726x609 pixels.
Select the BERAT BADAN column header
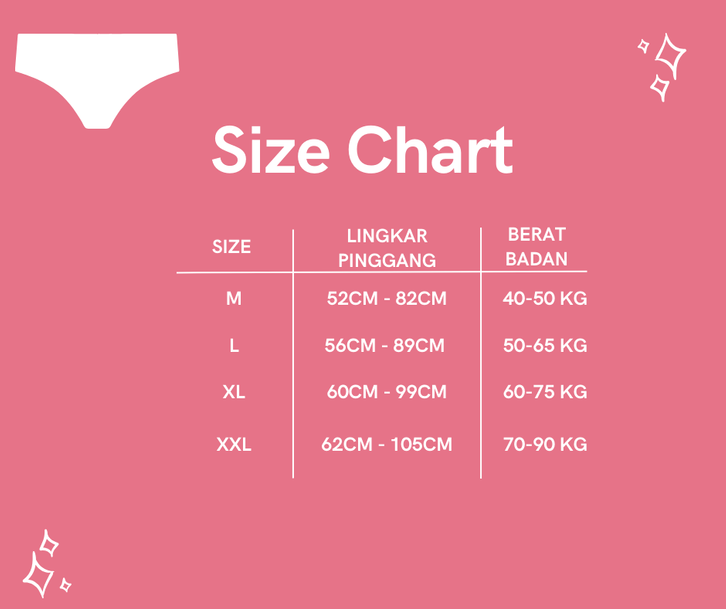(537, 247)
